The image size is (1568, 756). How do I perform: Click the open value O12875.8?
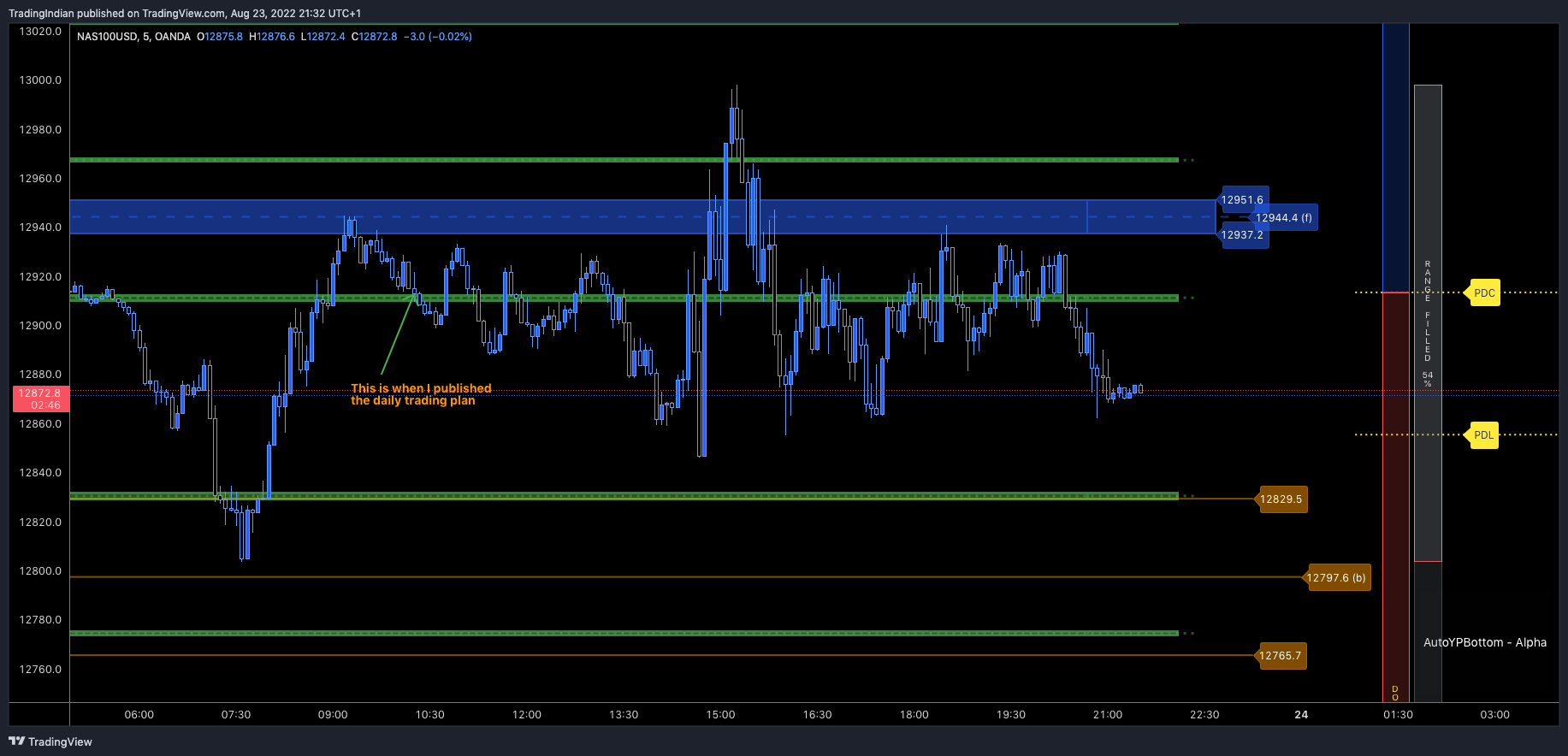tap(220, 37)
